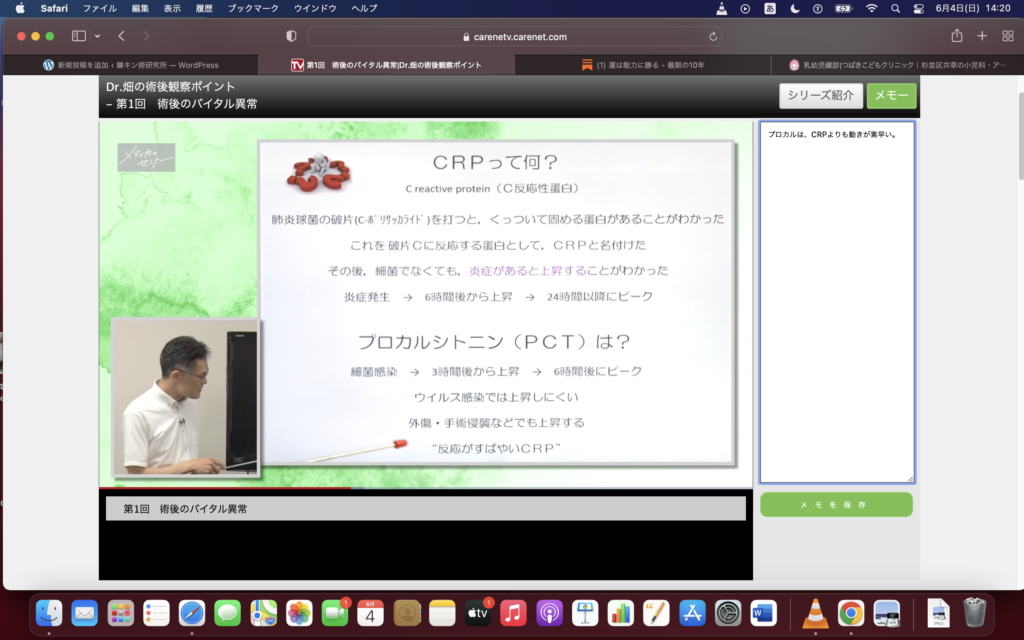Open the sidebar dropdown chevron in toolbar
1024x640 pixels.
97,36
